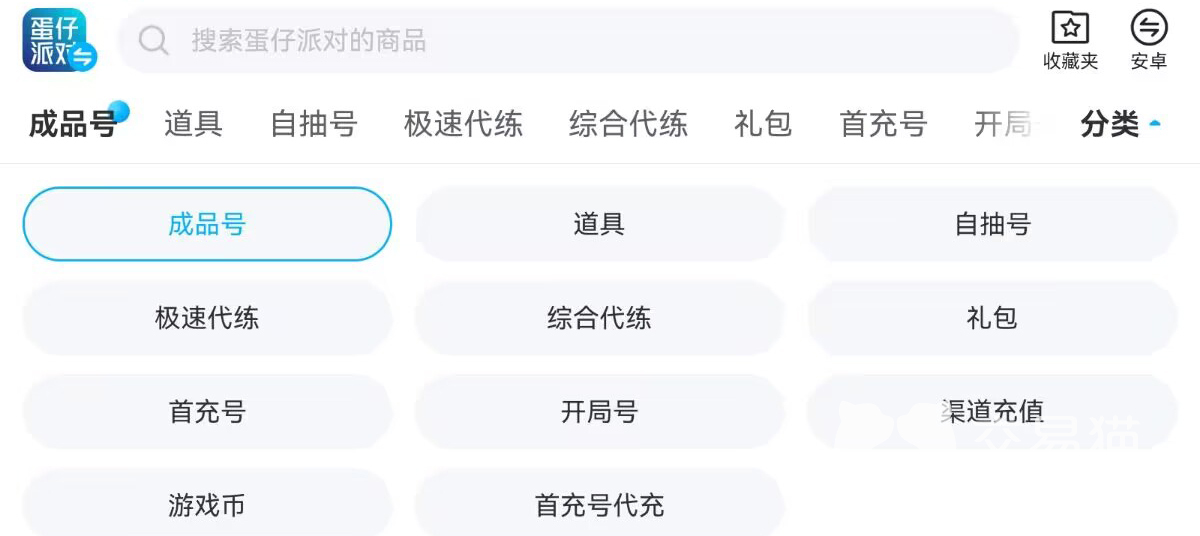
Task: Switch to the 道具 top tab
Action: coord(193,125)
